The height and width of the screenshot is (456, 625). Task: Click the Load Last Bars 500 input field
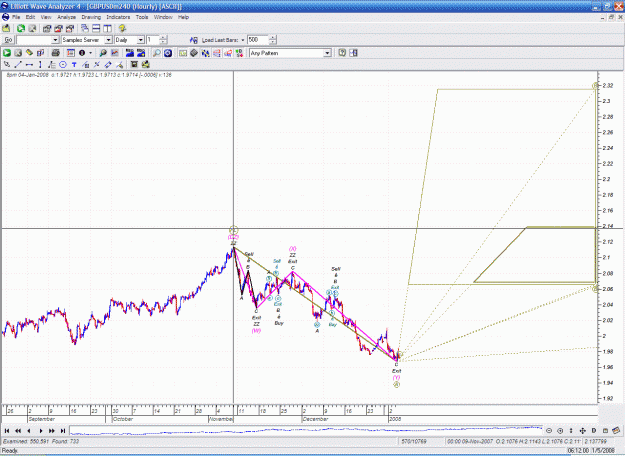click(258, 40)
